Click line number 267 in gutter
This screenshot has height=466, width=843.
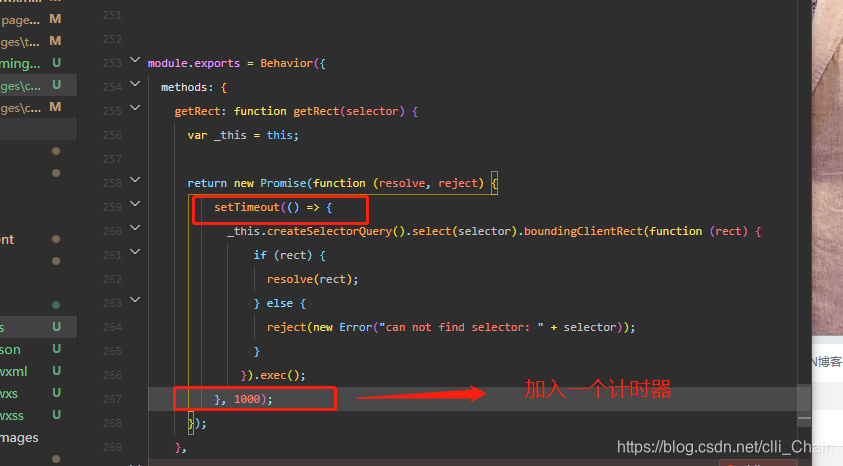(112, 399)
